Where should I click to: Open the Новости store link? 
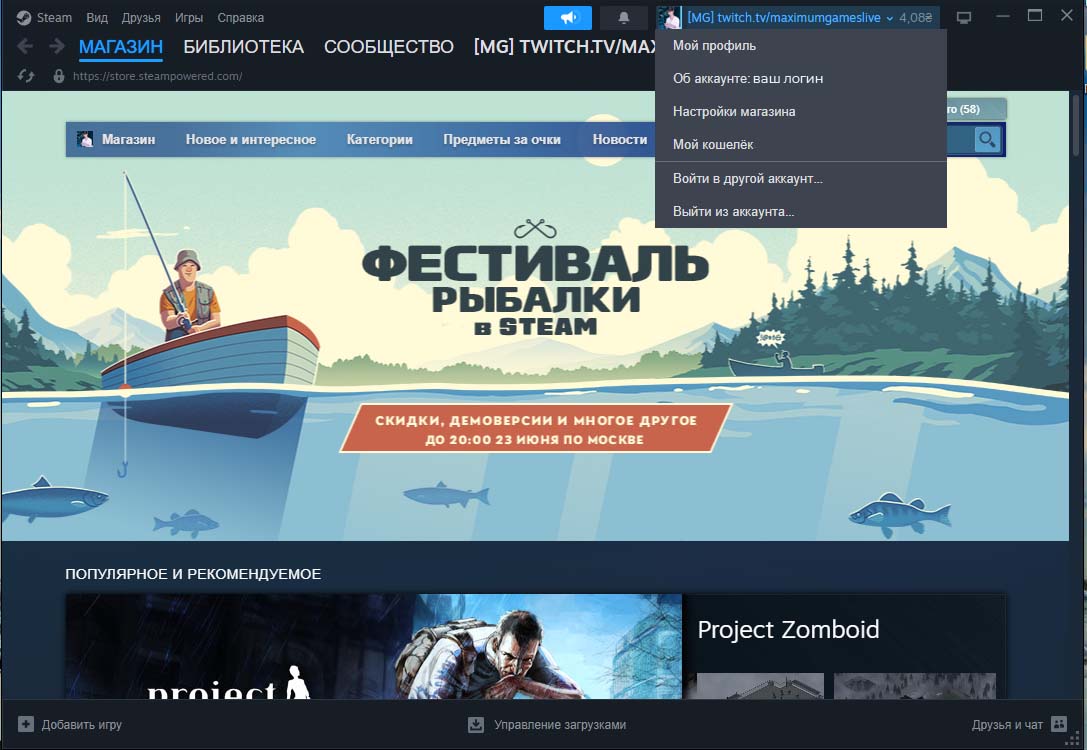pos(620,139)
